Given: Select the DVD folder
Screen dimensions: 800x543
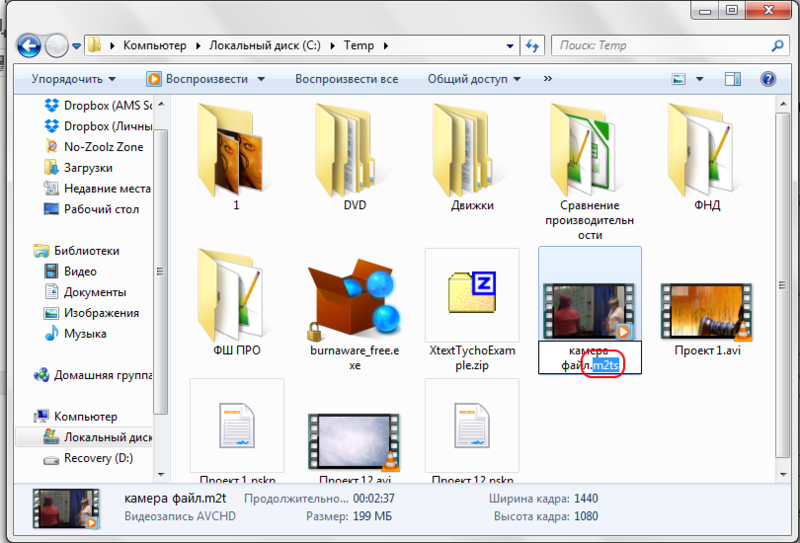Looking at the screenshot, I should 354,156.
